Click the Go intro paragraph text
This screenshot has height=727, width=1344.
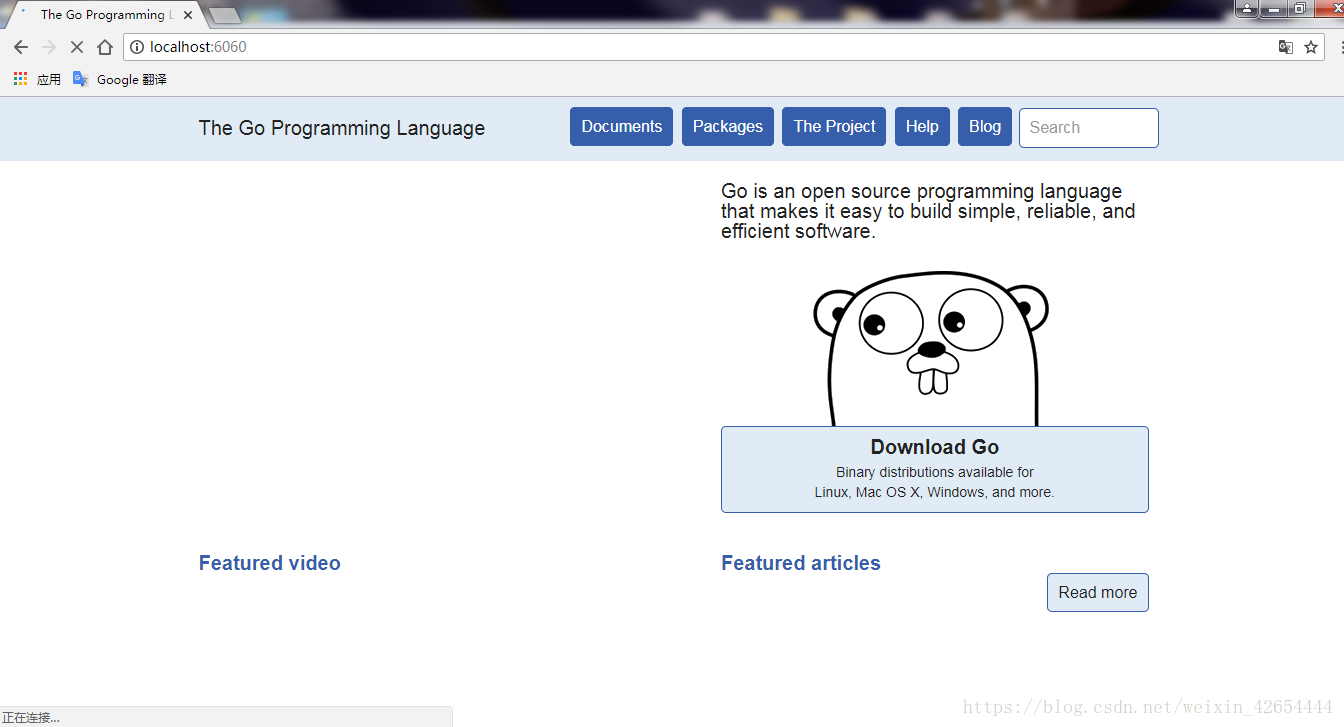click(928, 211)
